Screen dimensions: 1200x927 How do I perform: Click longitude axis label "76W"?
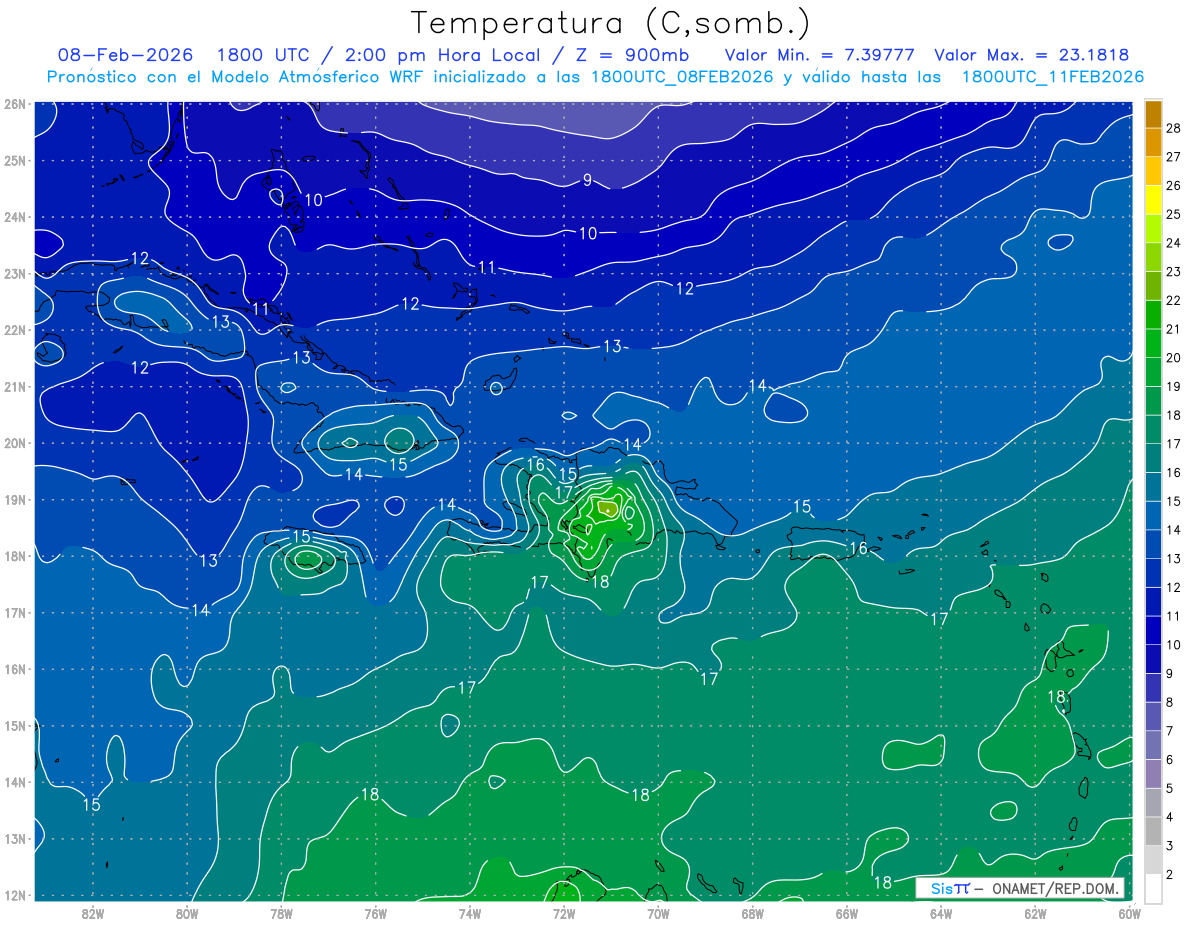[375, 913]
